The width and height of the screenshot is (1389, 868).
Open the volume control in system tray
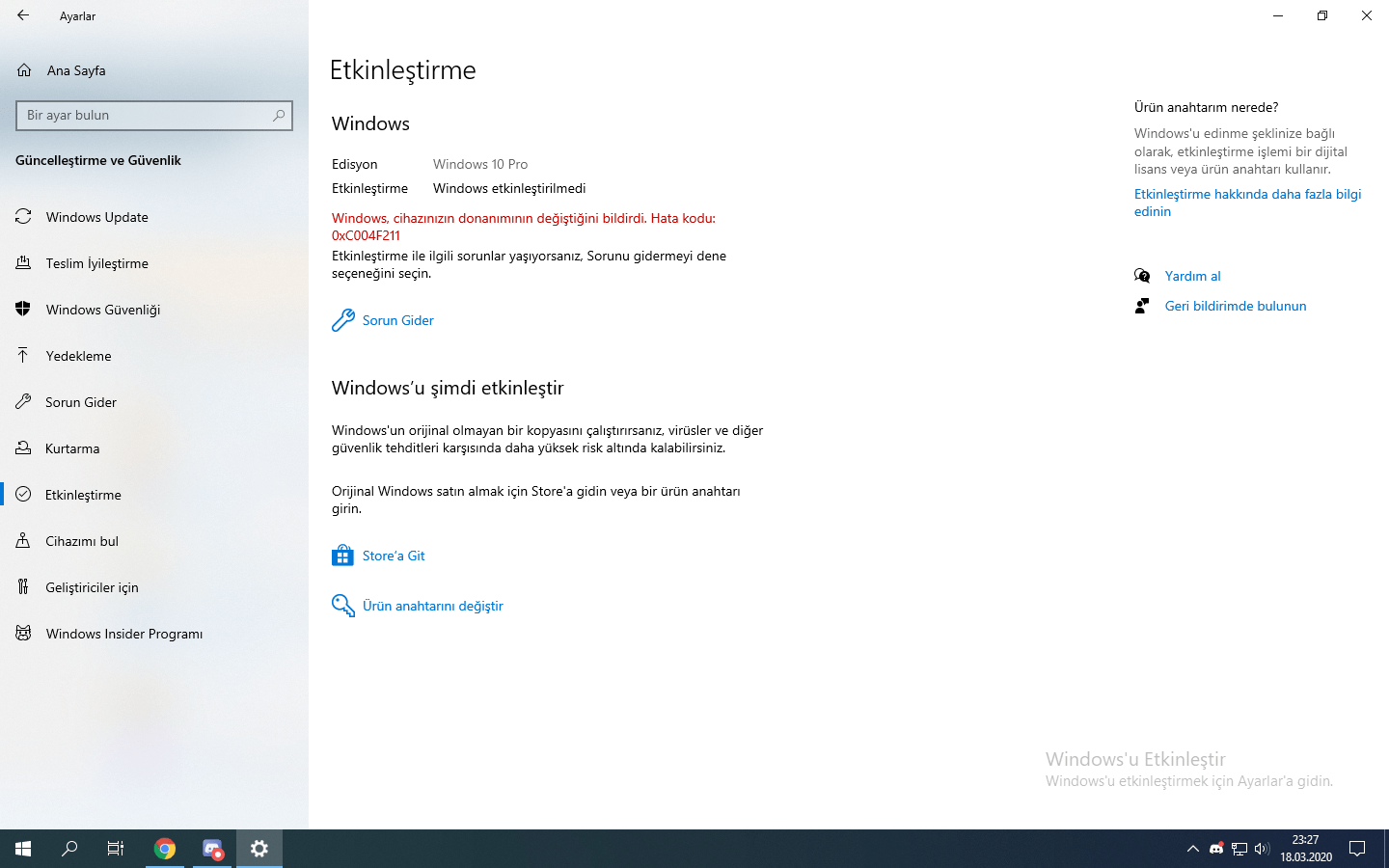[x=1262, y=849]
